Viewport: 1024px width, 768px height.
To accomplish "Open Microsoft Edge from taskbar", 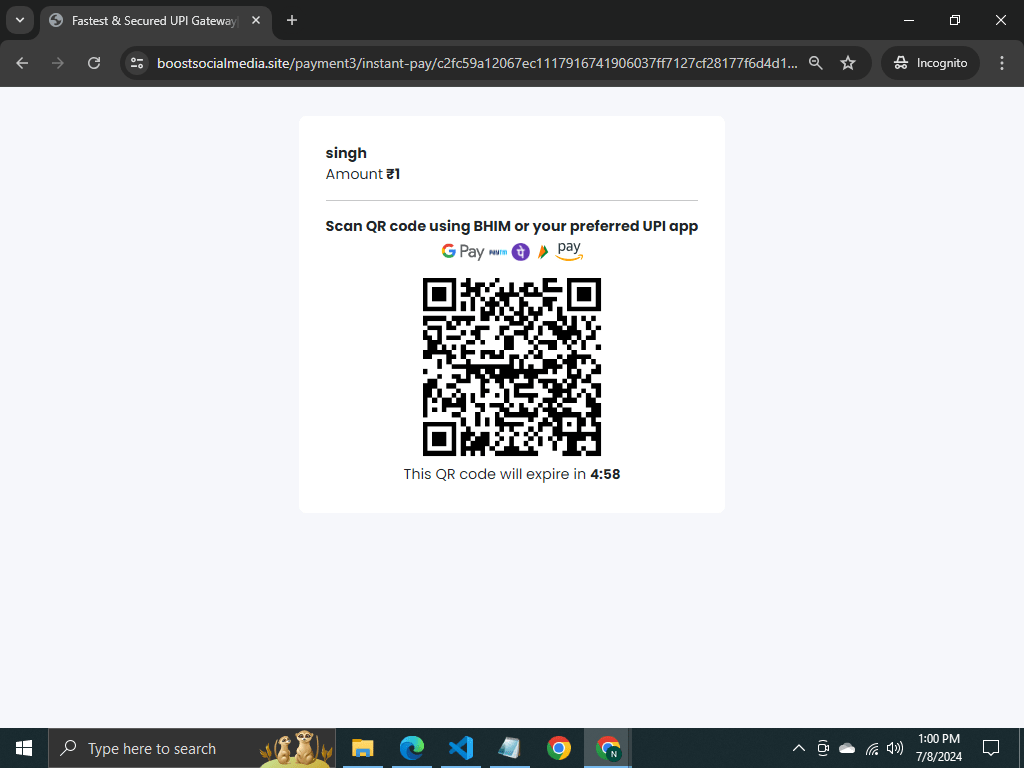I will 411,748.
